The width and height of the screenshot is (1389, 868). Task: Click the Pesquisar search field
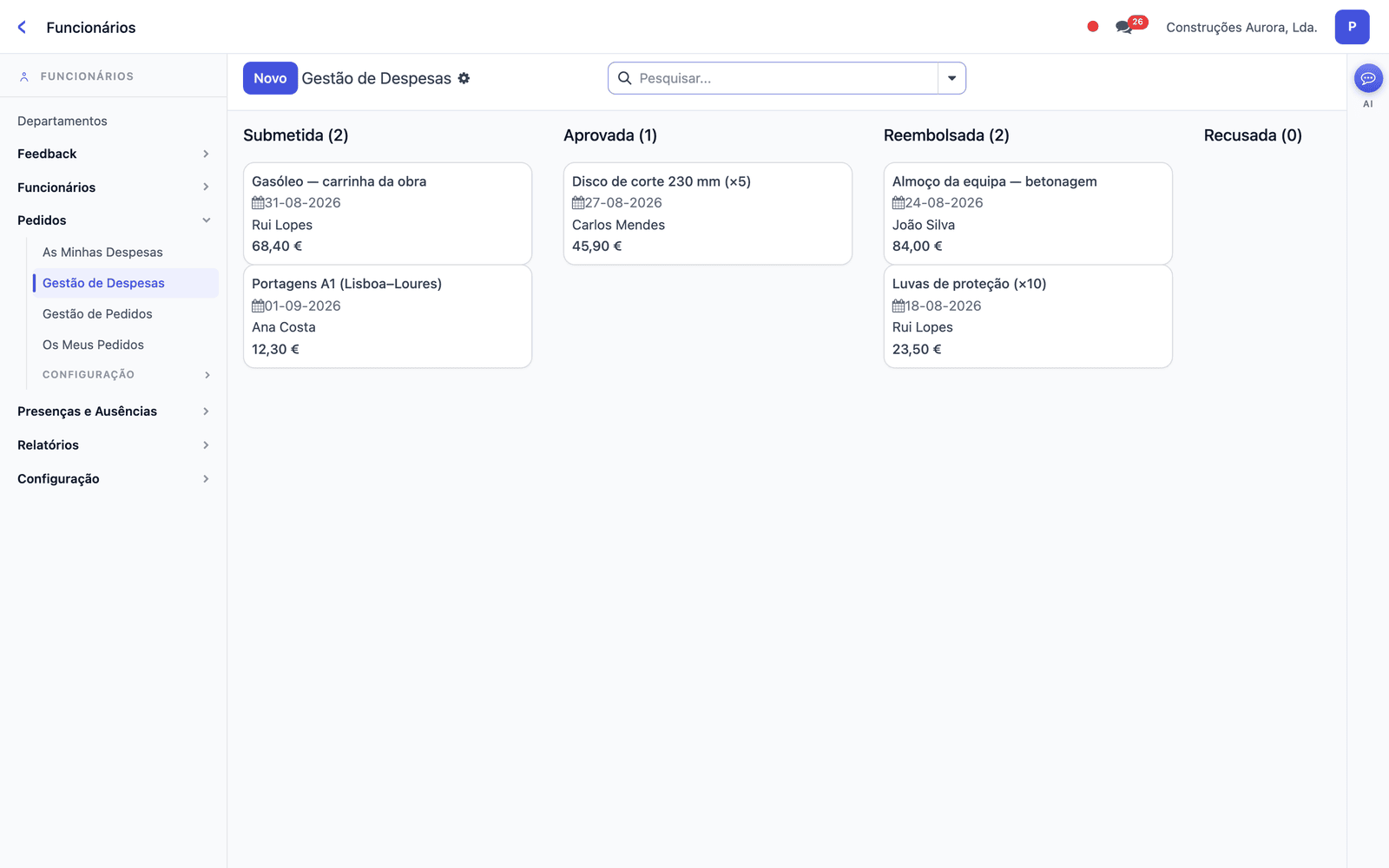tap(786, 78)
